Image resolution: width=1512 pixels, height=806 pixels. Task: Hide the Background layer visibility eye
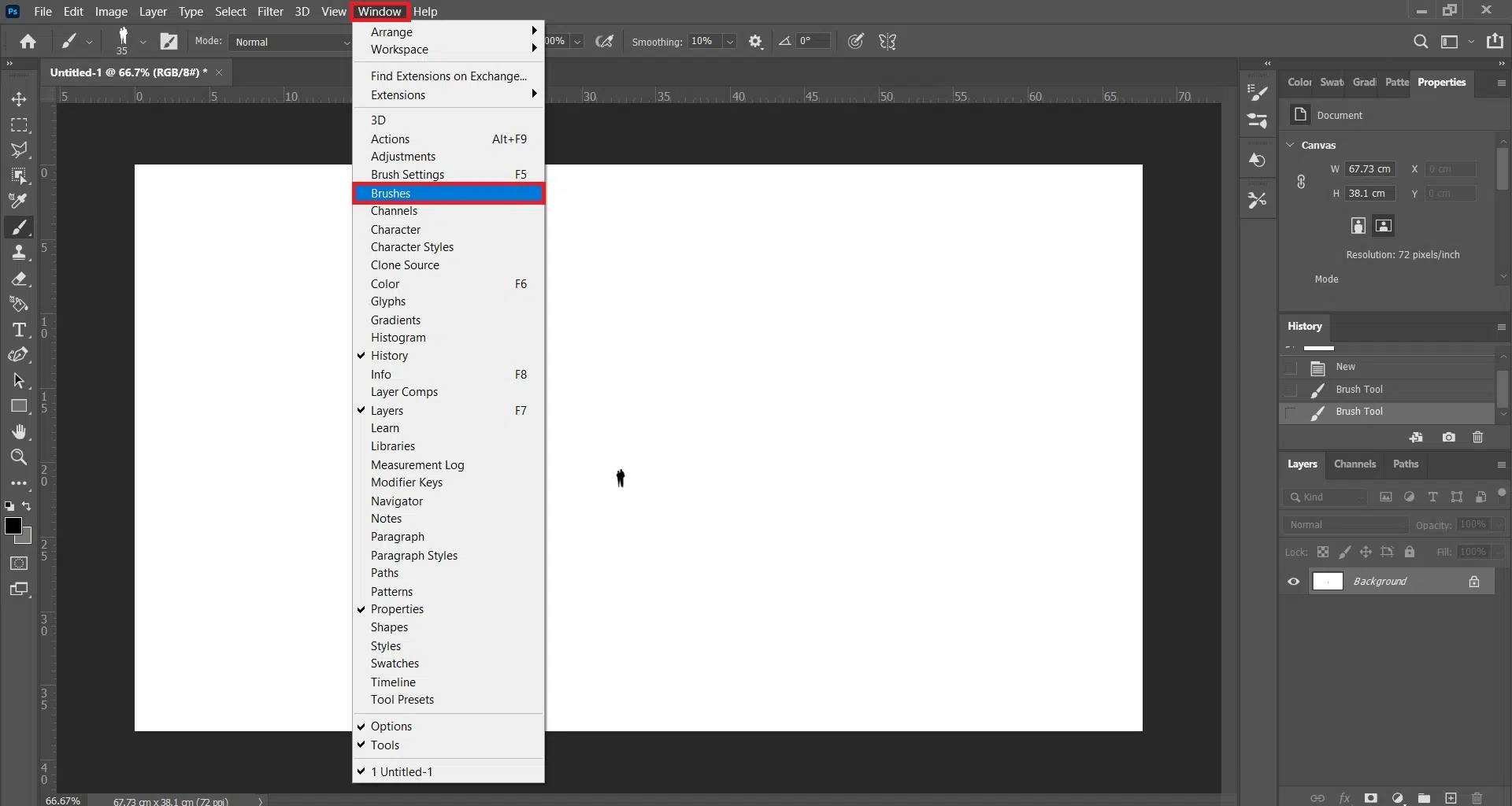(1294, 582)
